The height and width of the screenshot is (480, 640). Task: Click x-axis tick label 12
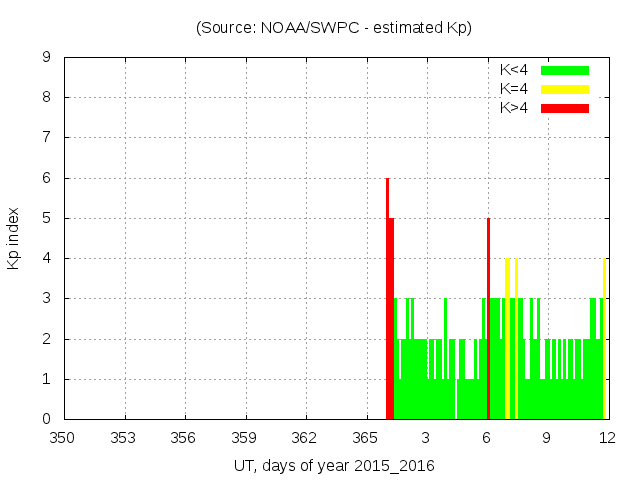[x=607, y=438]
